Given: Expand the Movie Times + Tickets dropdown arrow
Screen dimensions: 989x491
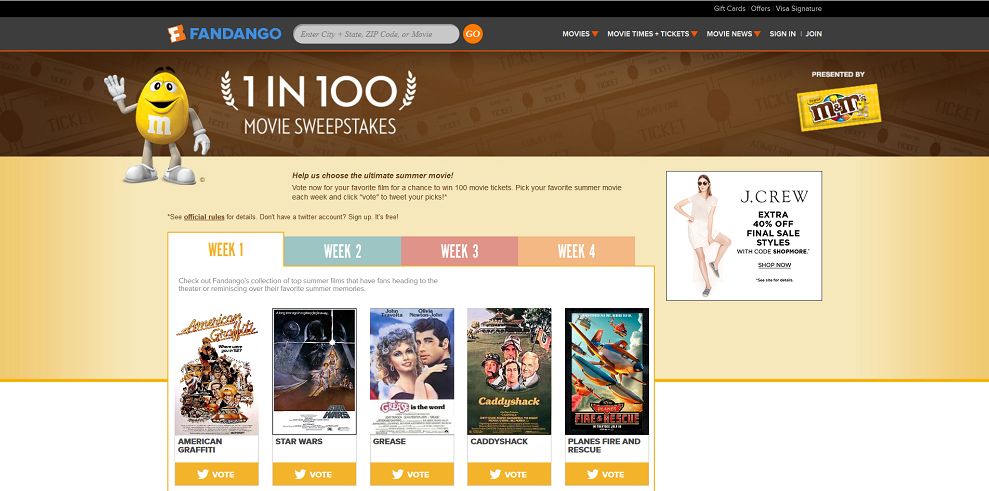Looking at the screenshot, I should 694,34.
